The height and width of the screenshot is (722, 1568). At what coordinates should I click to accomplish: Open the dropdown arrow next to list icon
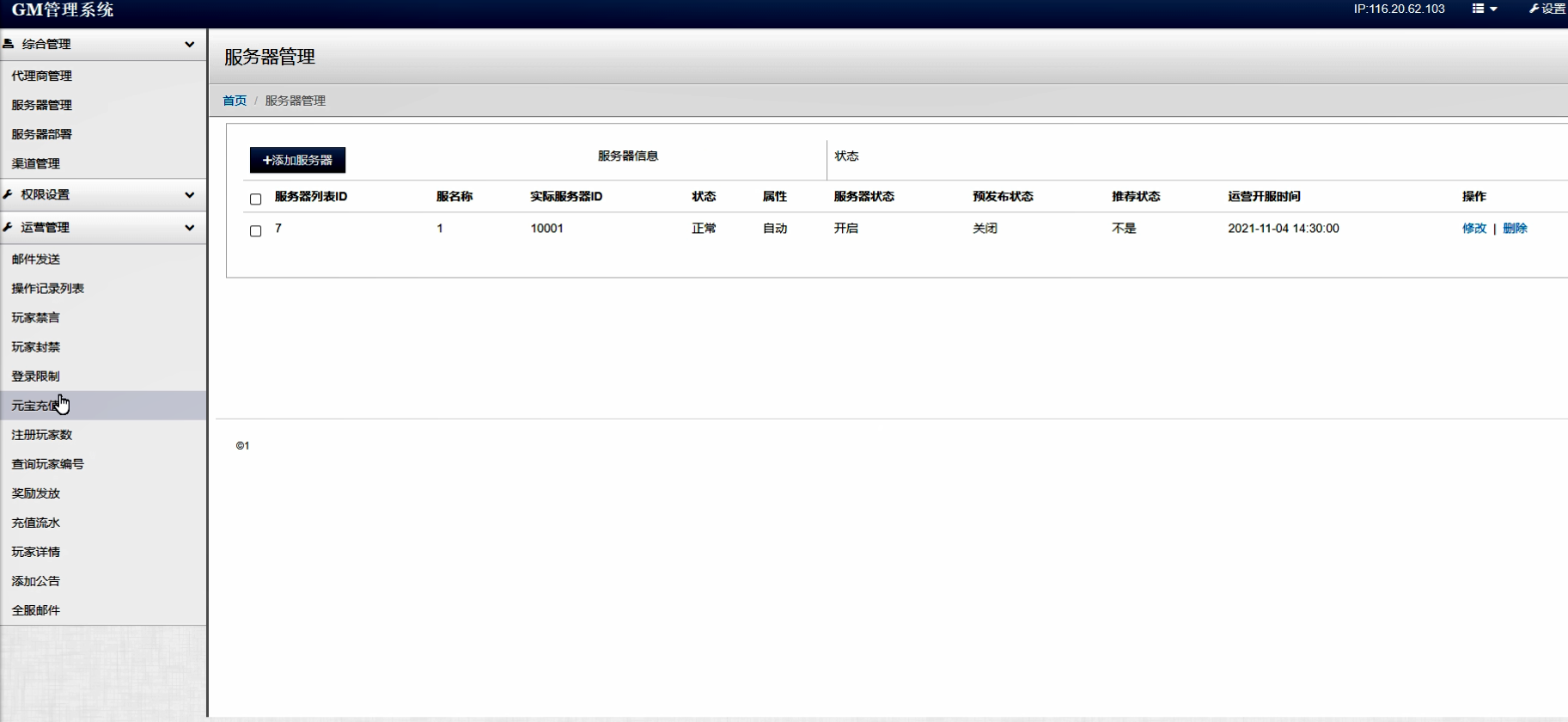pos(1493,9)
